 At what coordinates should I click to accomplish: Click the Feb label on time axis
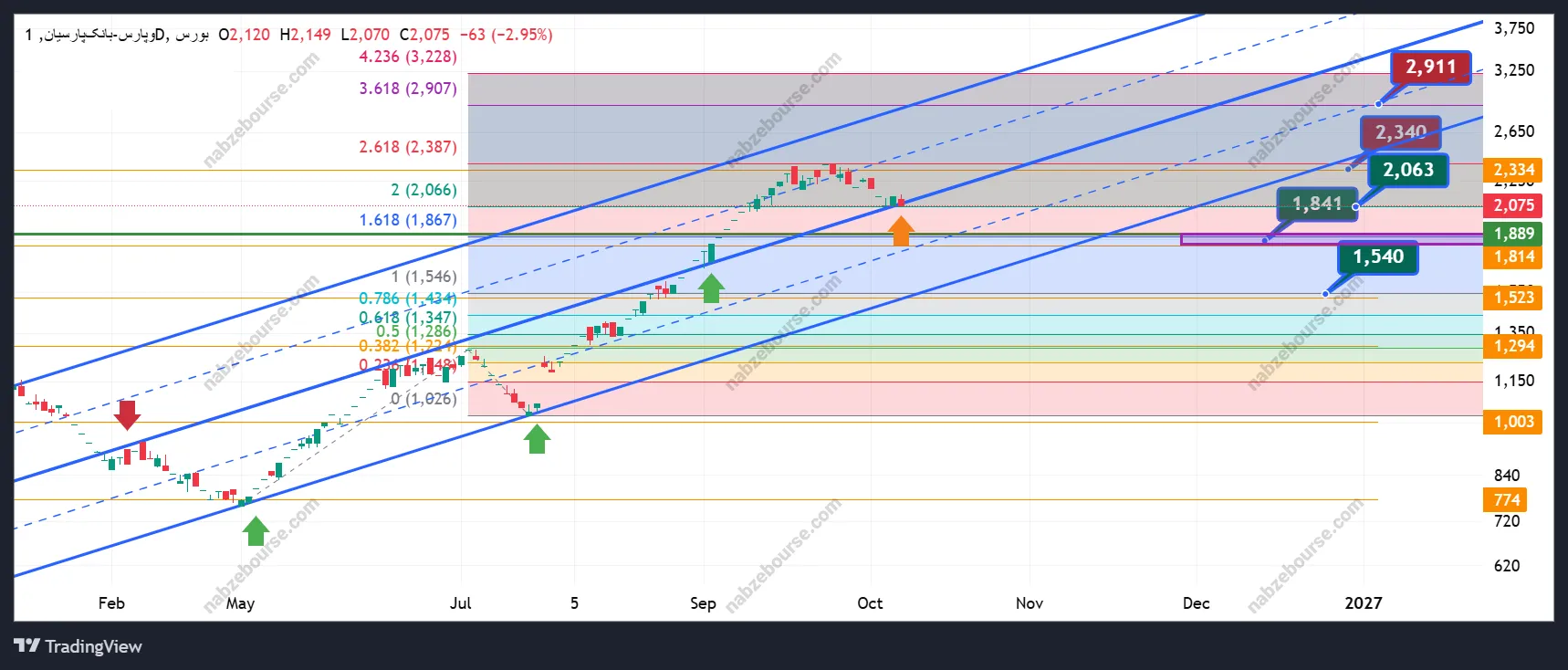111,603
